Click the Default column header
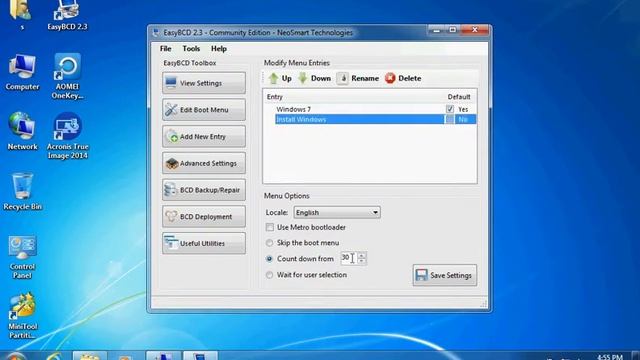Viewport: 640px width, 360px height. tap(460, 97)
